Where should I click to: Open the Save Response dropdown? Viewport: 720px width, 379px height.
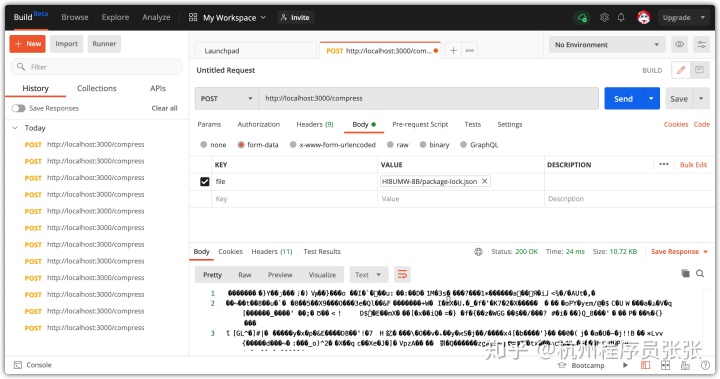(680, 251)
